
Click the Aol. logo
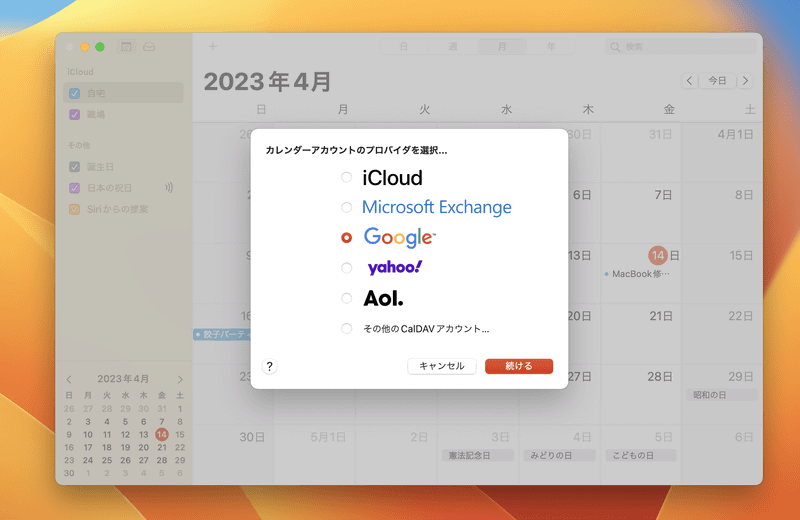point(383,299)
